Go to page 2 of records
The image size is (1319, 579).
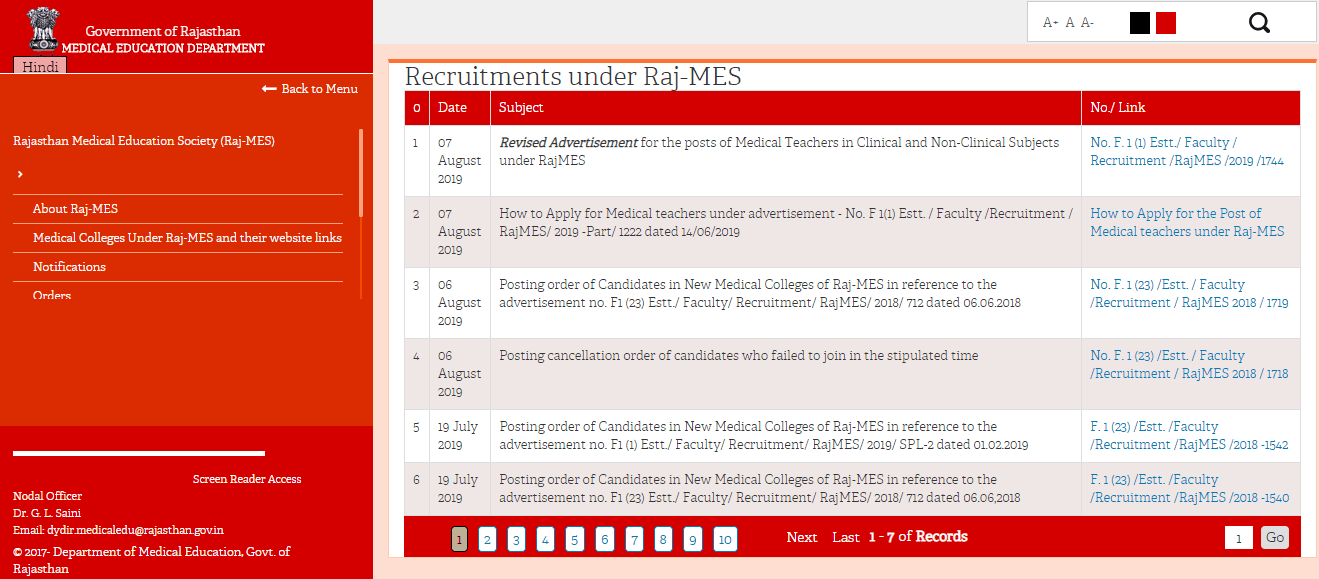click(x=486, y=540)
